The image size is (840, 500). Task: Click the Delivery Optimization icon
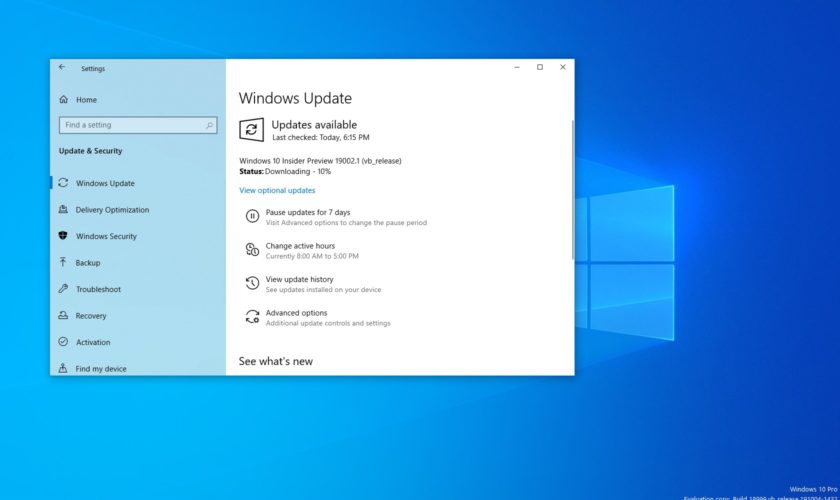click(x=63, y=210)
